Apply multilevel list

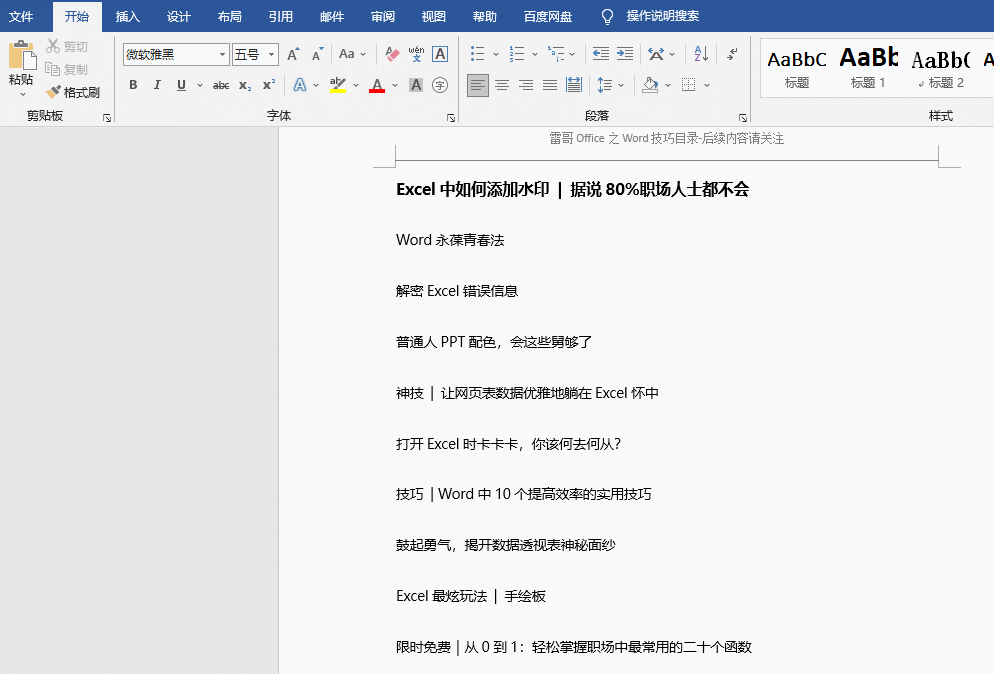coord(556,55)
